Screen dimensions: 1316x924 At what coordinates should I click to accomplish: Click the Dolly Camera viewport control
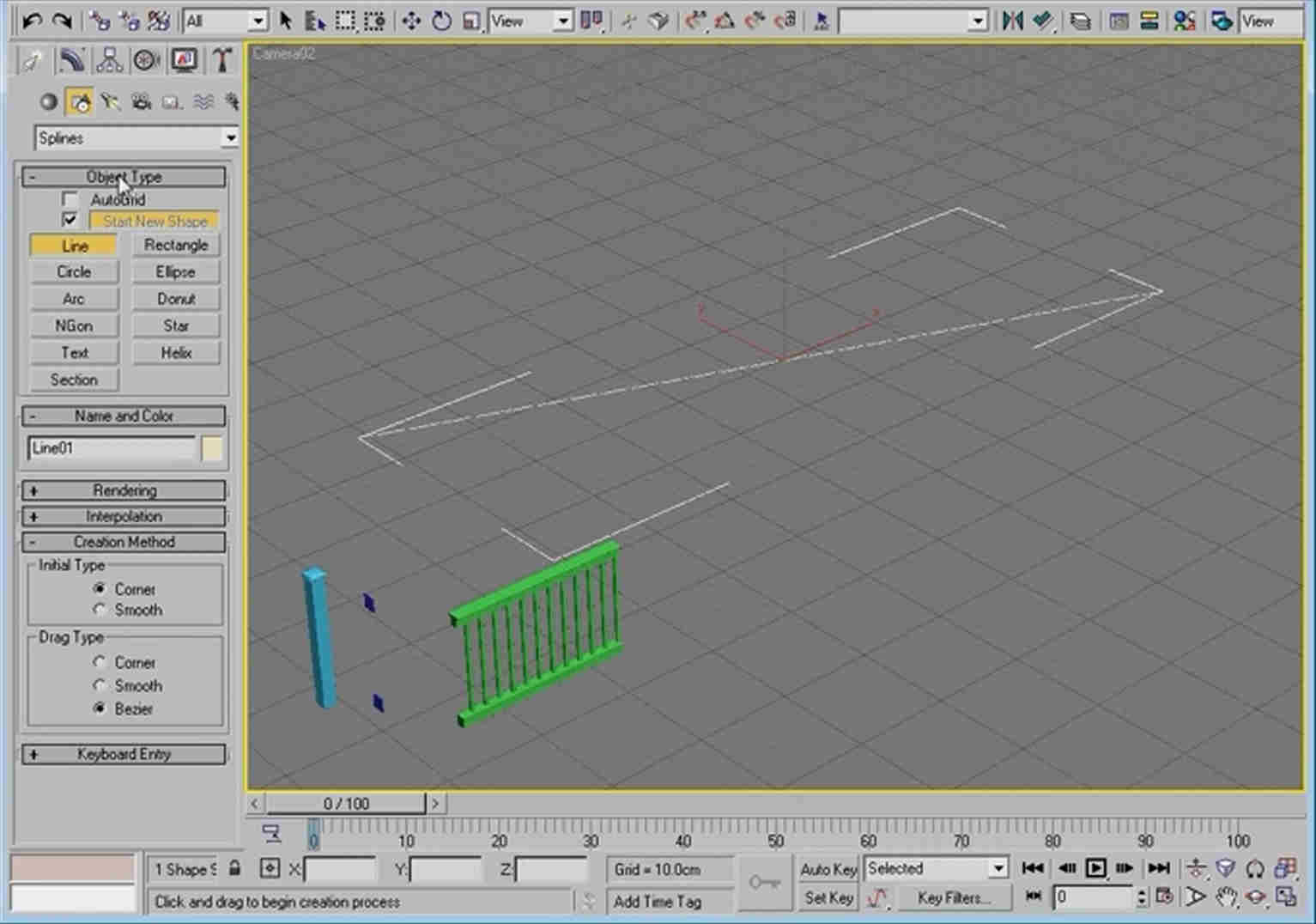point(1196,868)
